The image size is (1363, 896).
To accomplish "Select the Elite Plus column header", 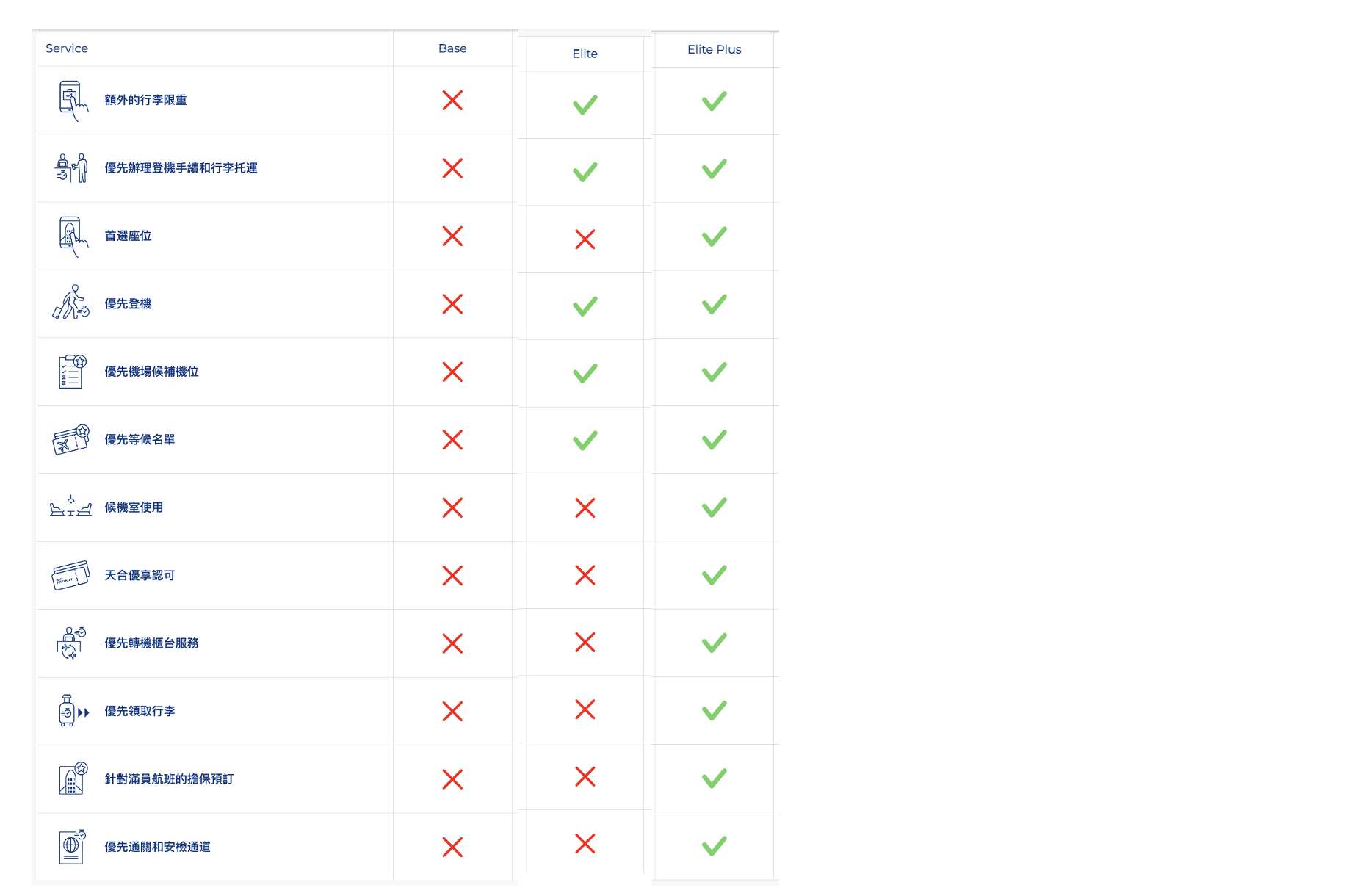I will tap(714, 49).
